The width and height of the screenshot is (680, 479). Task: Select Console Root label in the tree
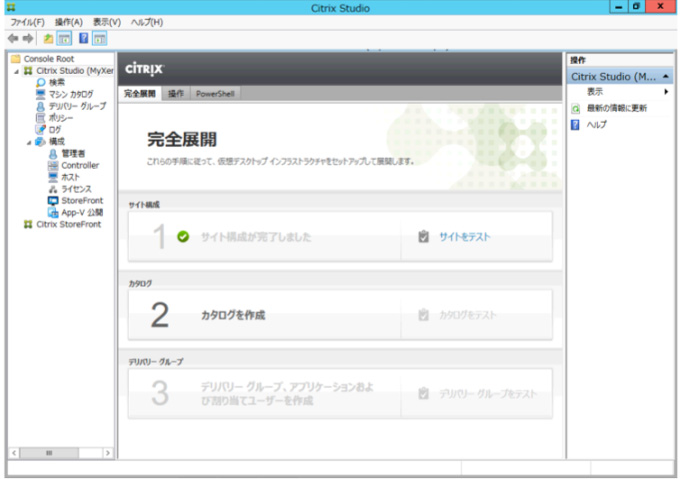click(x=49, y=59)
